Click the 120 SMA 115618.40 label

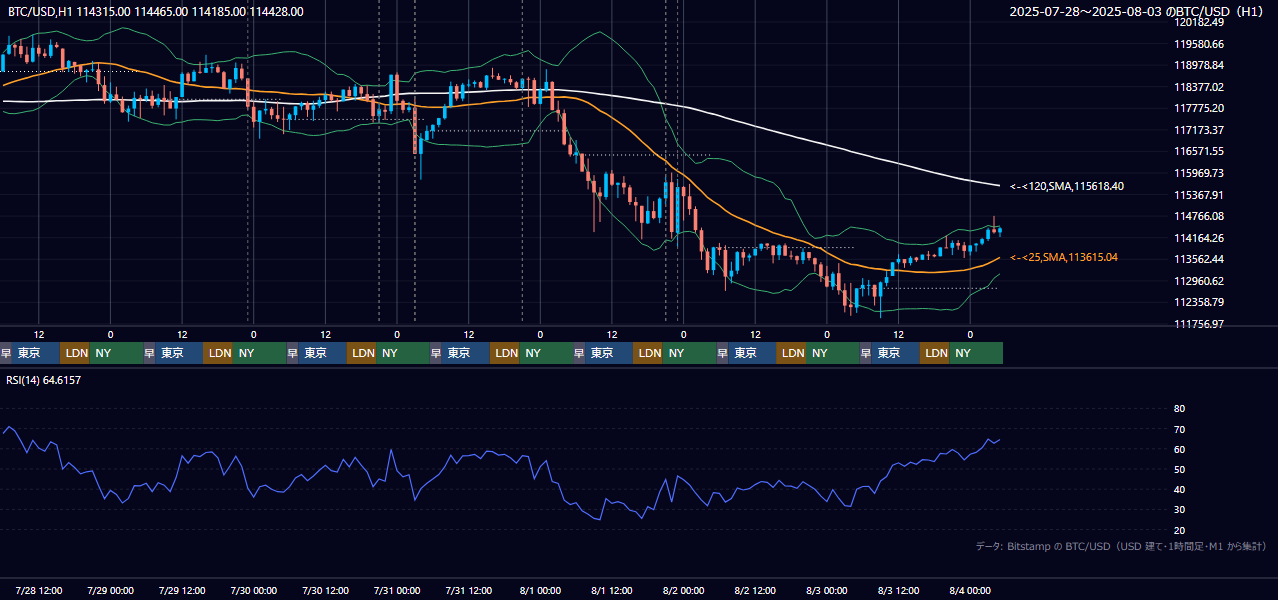1067,187
